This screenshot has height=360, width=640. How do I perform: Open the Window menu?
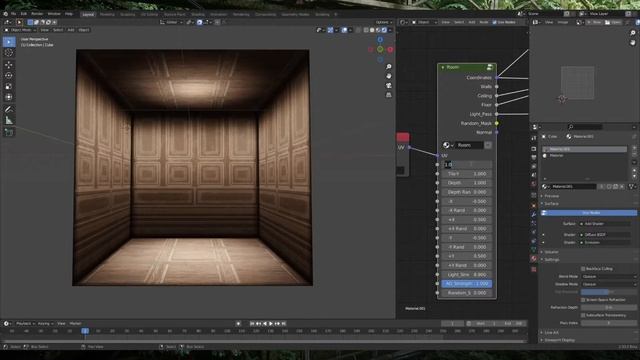(54, 14)
